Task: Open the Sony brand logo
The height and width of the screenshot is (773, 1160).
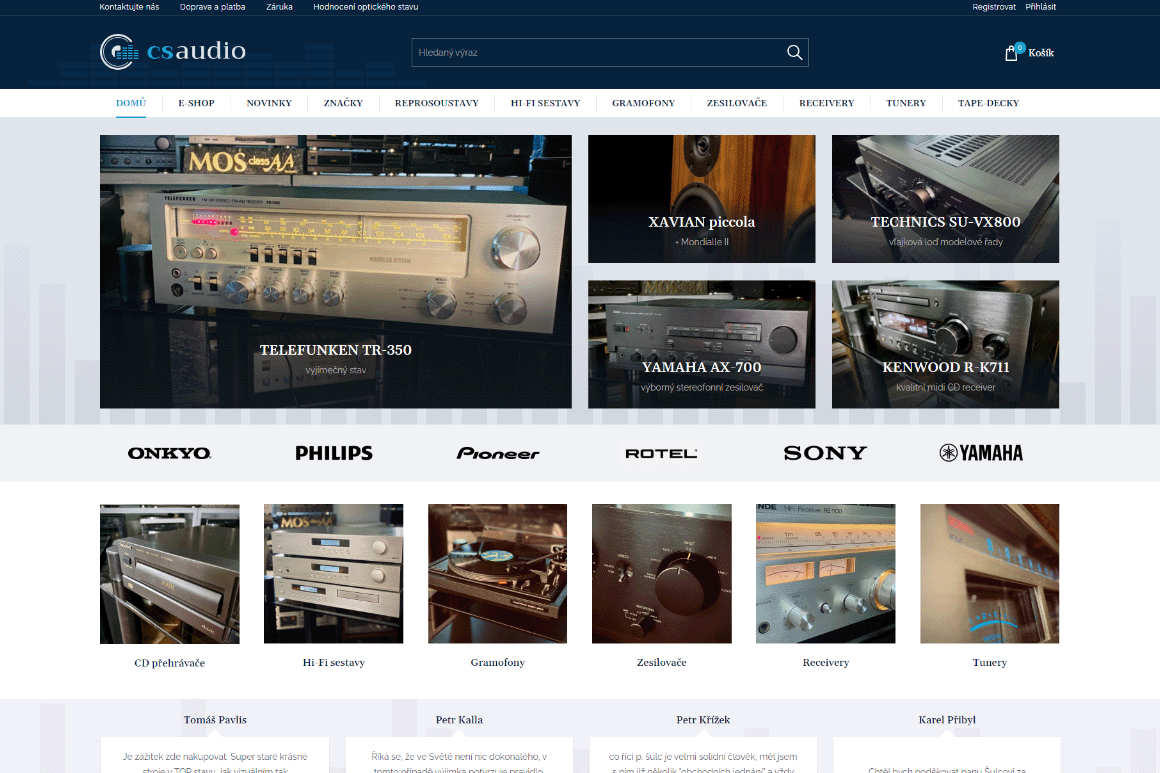Action: [825, 453]
